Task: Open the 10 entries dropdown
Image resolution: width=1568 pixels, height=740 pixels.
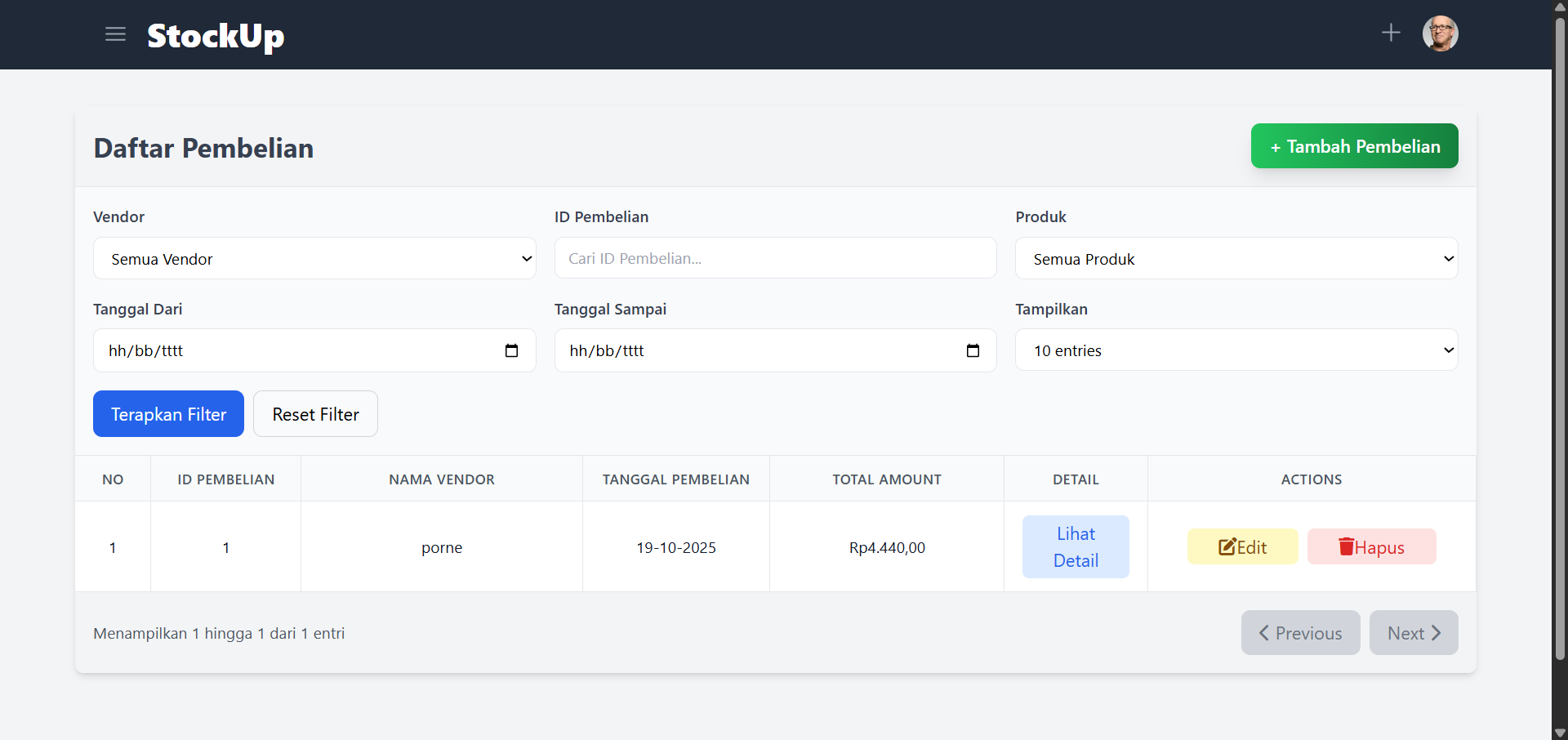Action: (x=1236, y=350)
